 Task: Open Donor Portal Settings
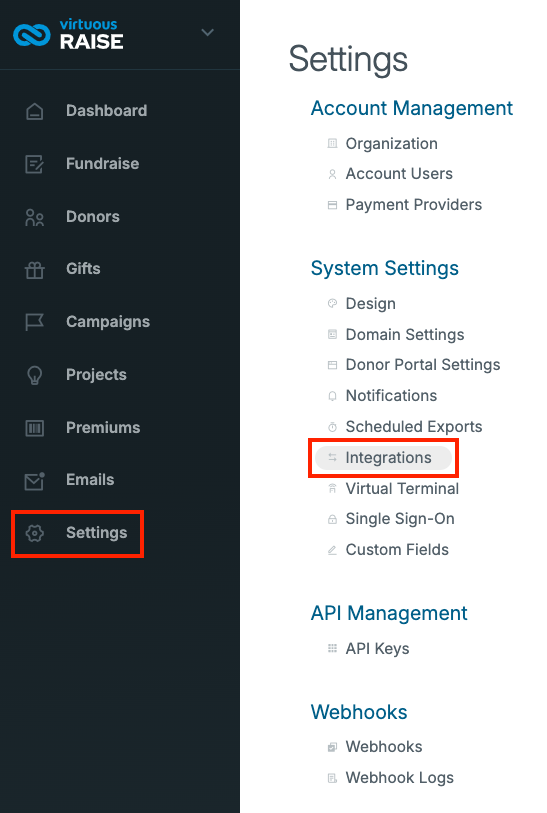click(x=423, y=365)
